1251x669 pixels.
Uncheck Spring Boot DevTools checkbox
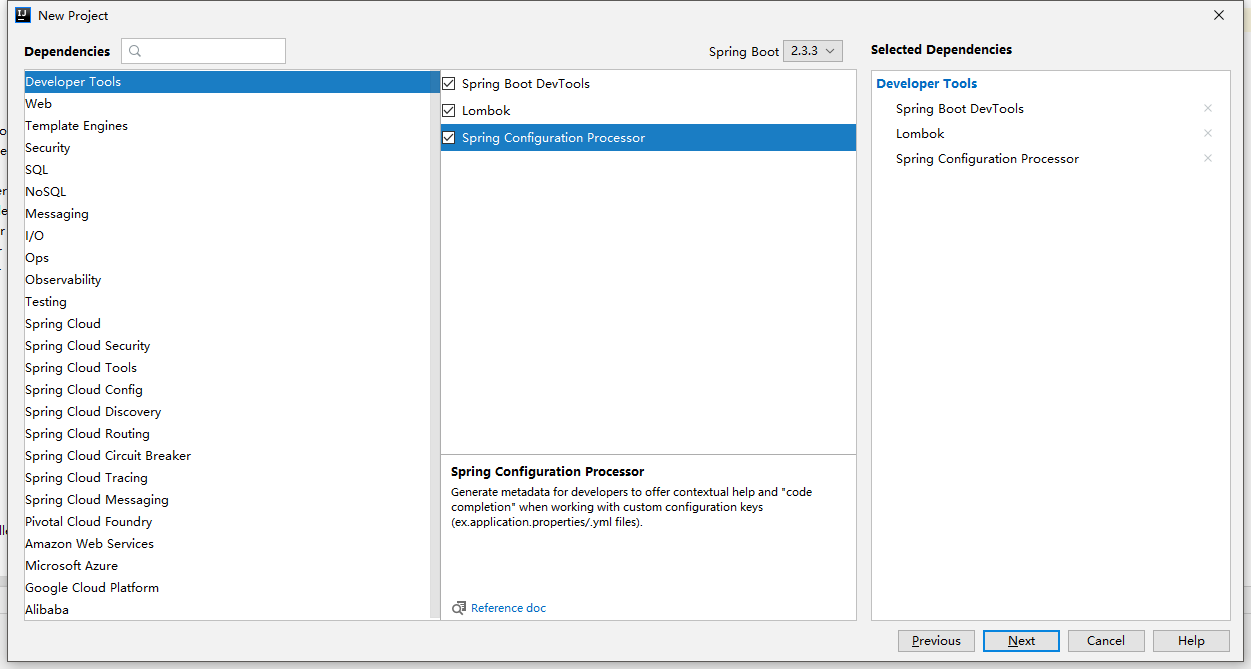tap(449, 84)
